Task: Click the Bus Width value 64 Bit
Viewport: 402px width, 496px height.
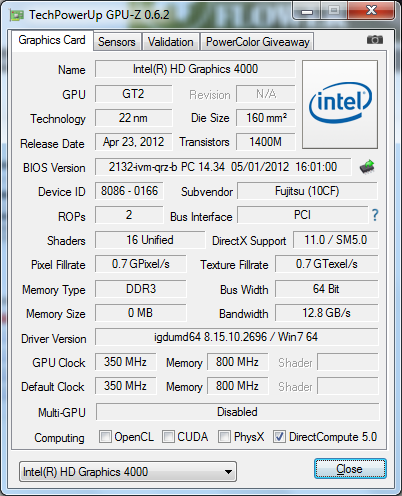Action: 327,289
